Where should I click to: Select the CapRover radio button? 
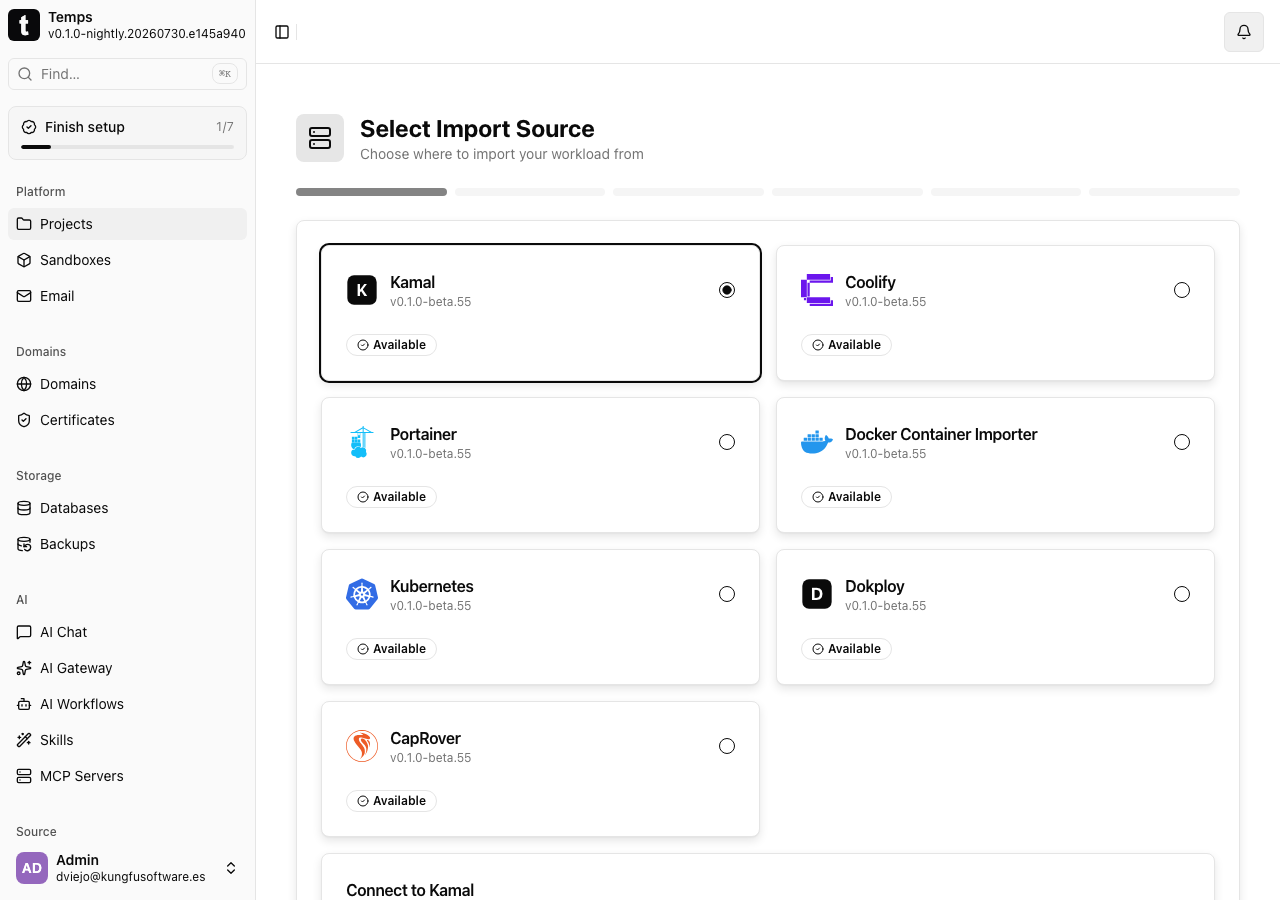[x=727, y=746]
